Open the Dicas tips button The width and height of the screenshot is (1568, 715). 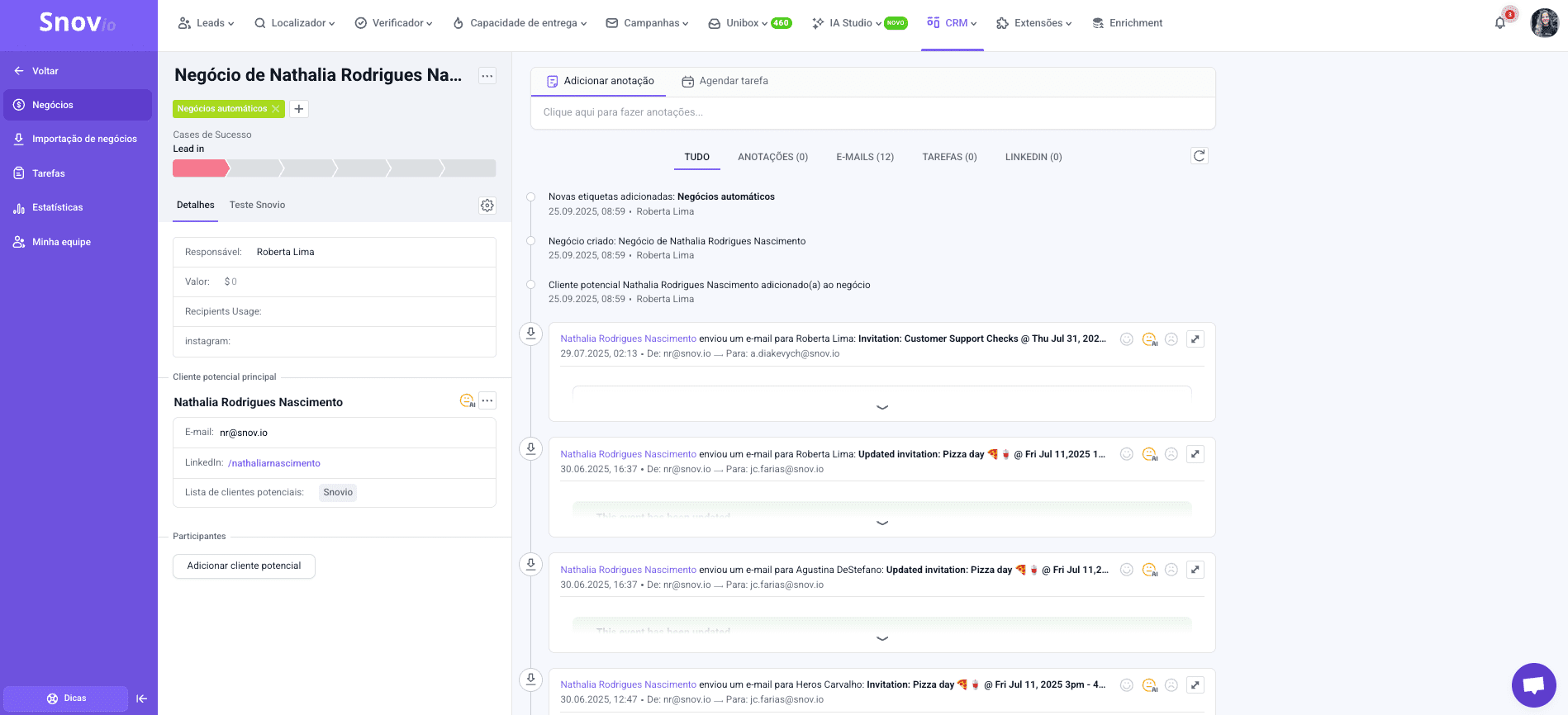pyautogui.click(x=66, y=698)
